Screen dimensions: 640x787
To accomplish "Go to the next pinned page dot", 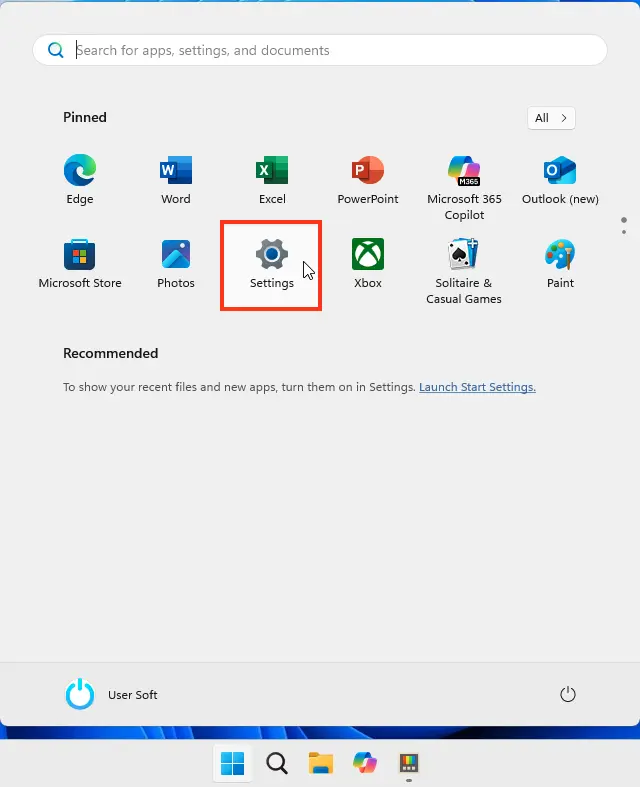I will coord(624,232).
